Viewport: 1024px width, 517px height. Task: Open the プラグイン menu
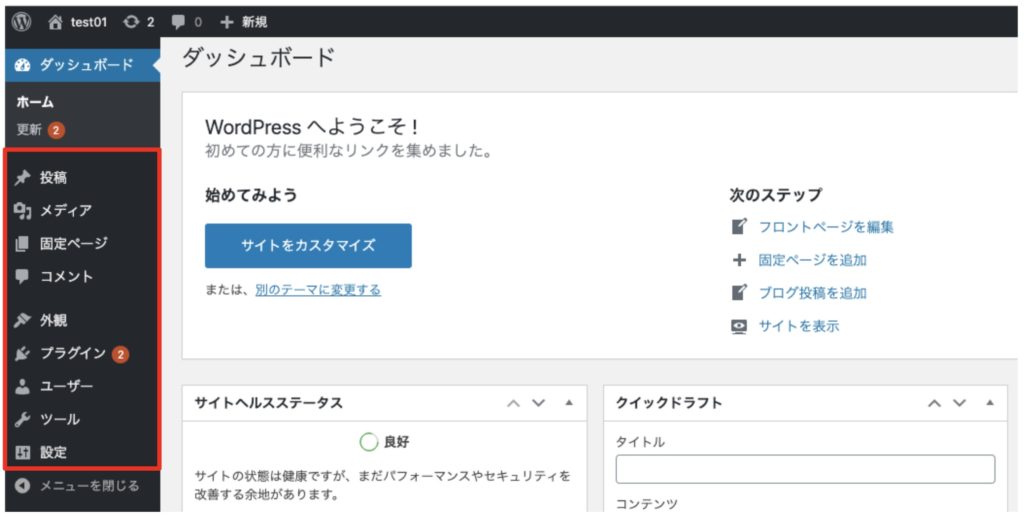coord(72,354)
